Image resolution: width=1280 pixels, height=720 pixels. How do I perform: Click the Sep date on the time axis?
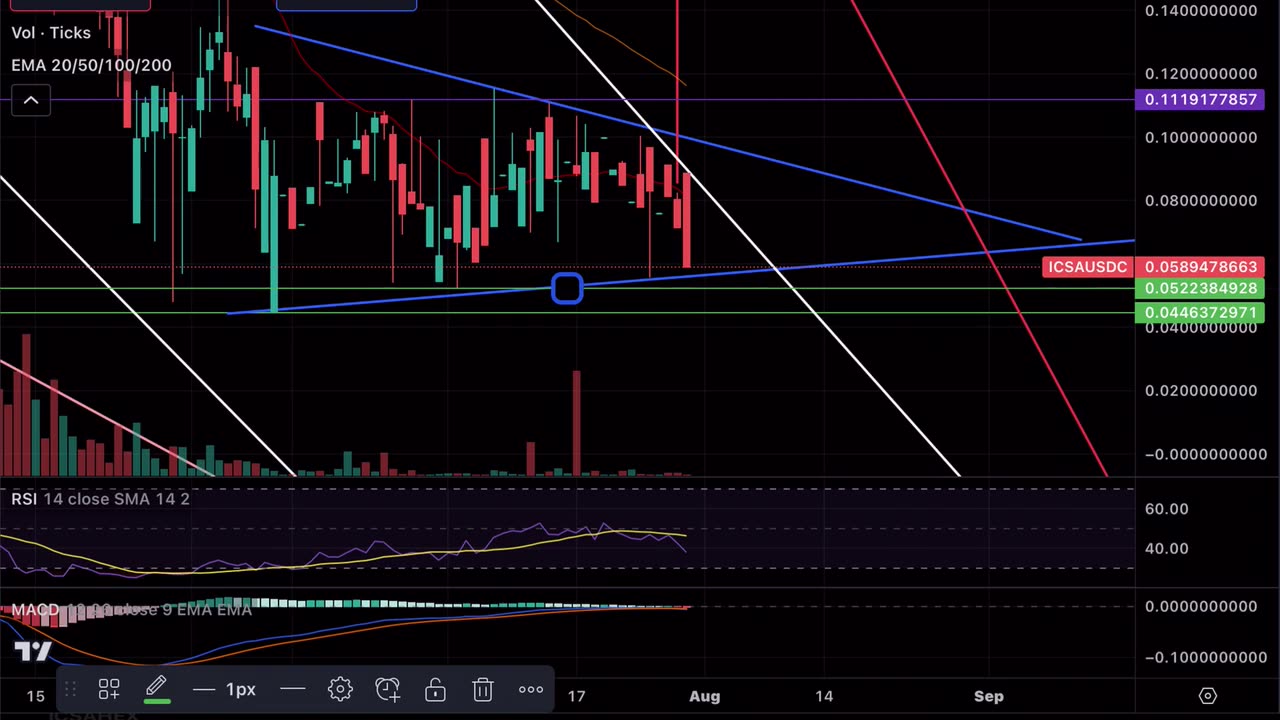click(x=988, y=696)
